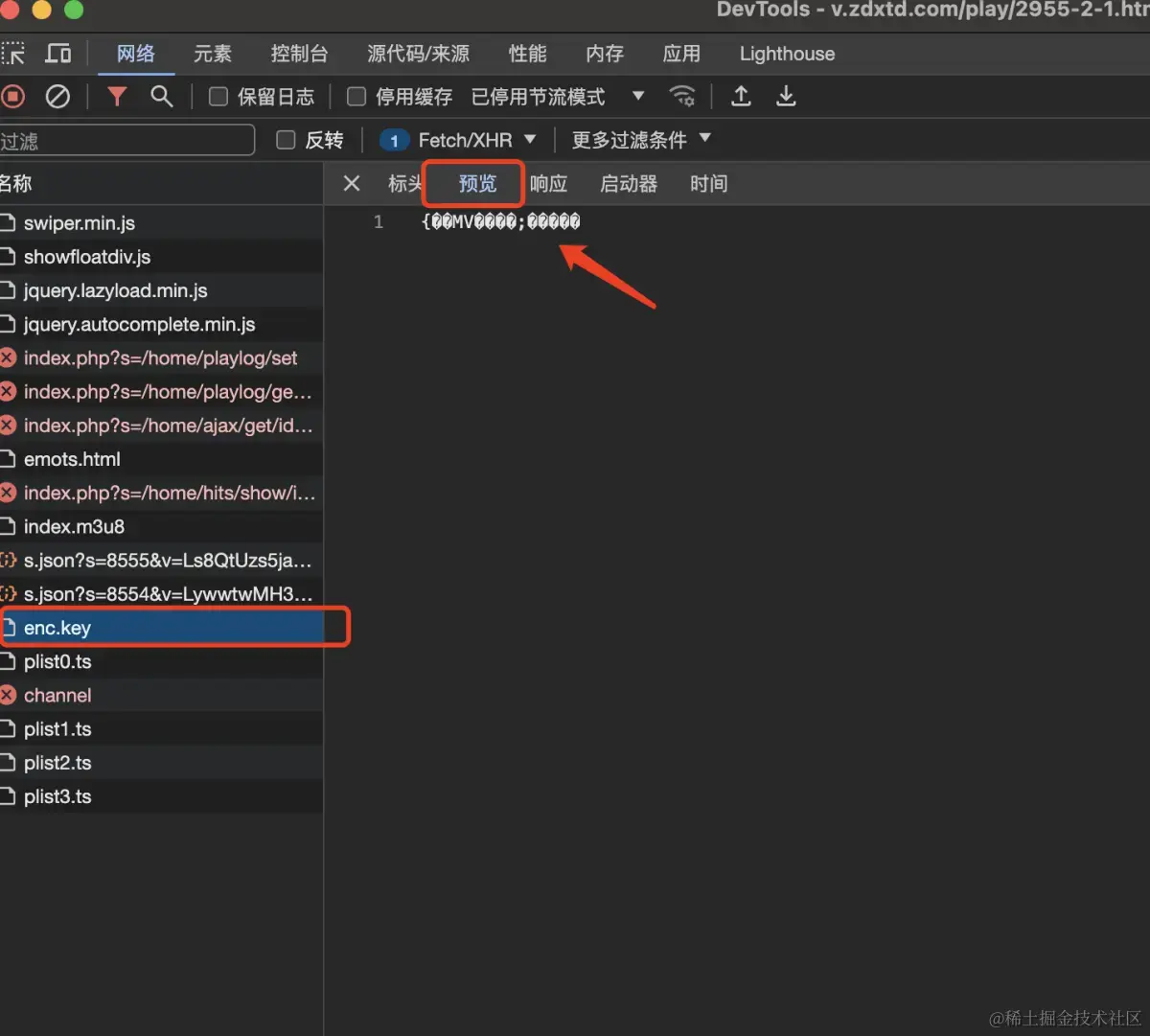Open the 时间 details tab
The image size is (1150, 1036).
(708, 183)
